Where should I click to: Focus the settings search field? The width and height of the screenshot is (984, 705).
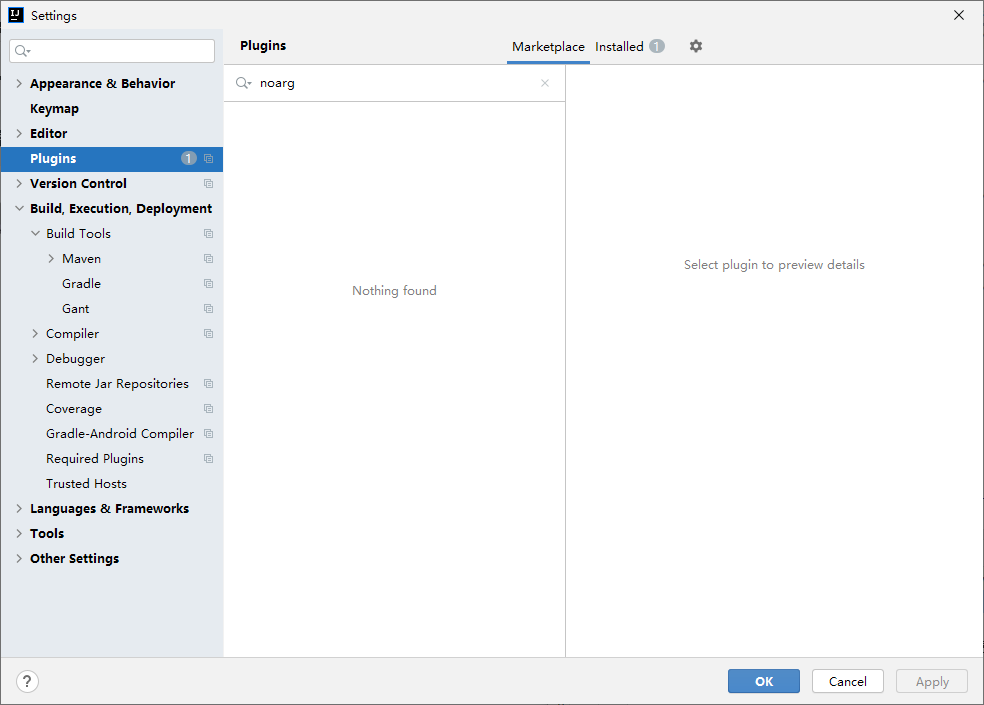112,51
